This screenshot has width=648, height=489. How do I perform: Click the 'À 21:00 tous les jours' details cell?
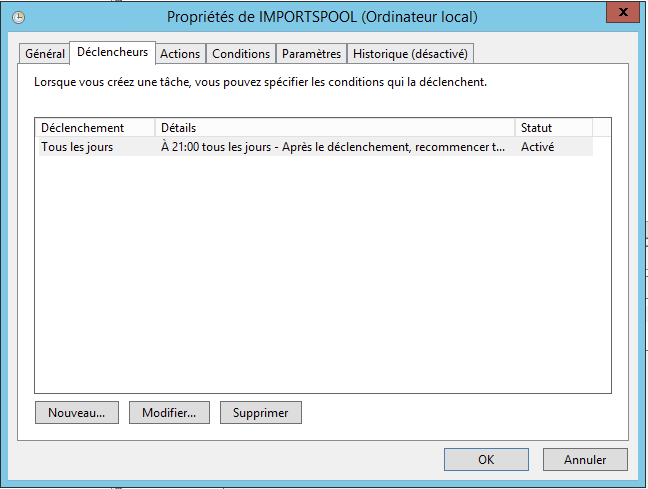332,147
